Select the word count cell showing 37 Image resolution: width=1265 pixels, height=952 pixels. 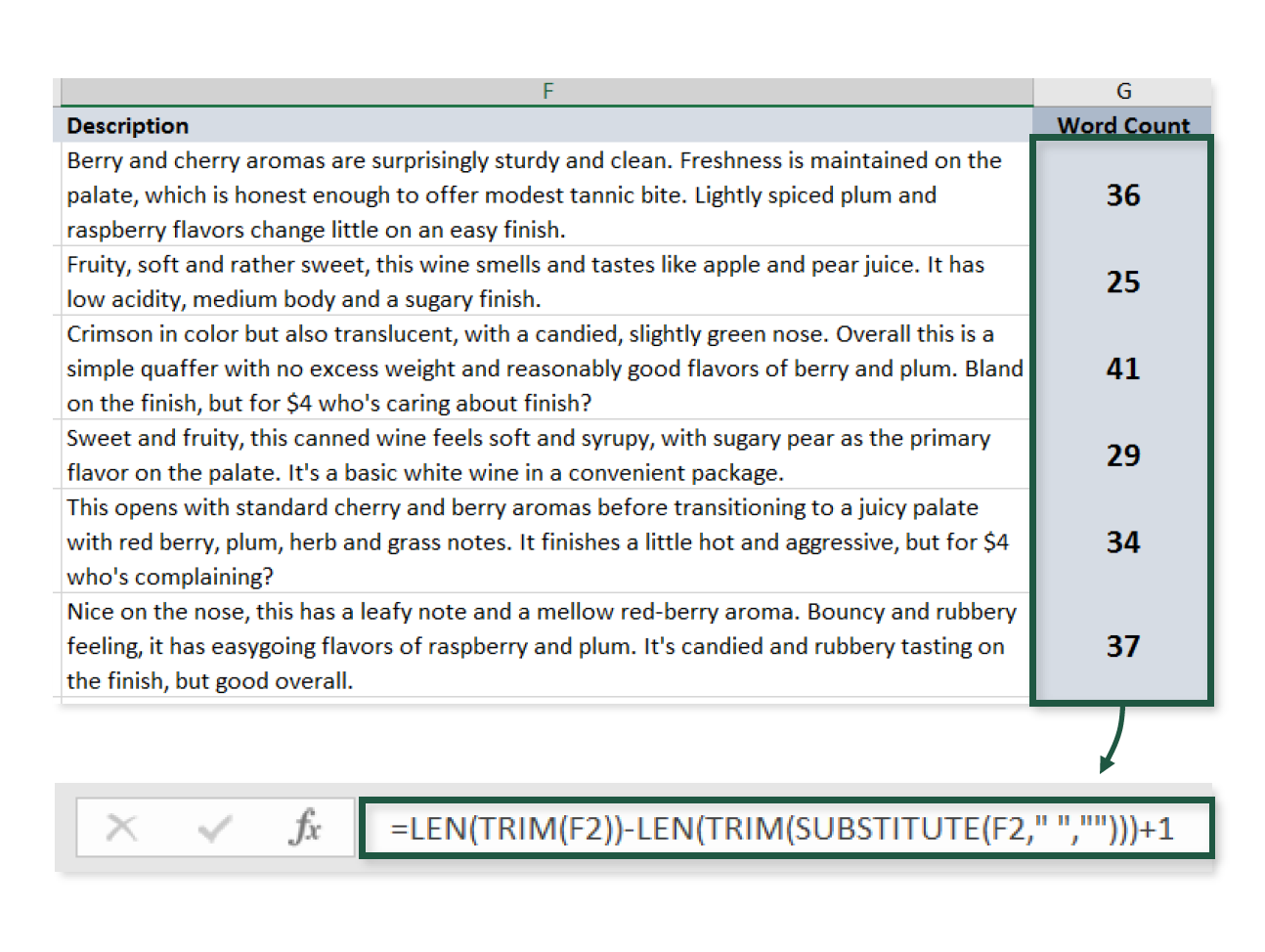[x=1122, y=646]
